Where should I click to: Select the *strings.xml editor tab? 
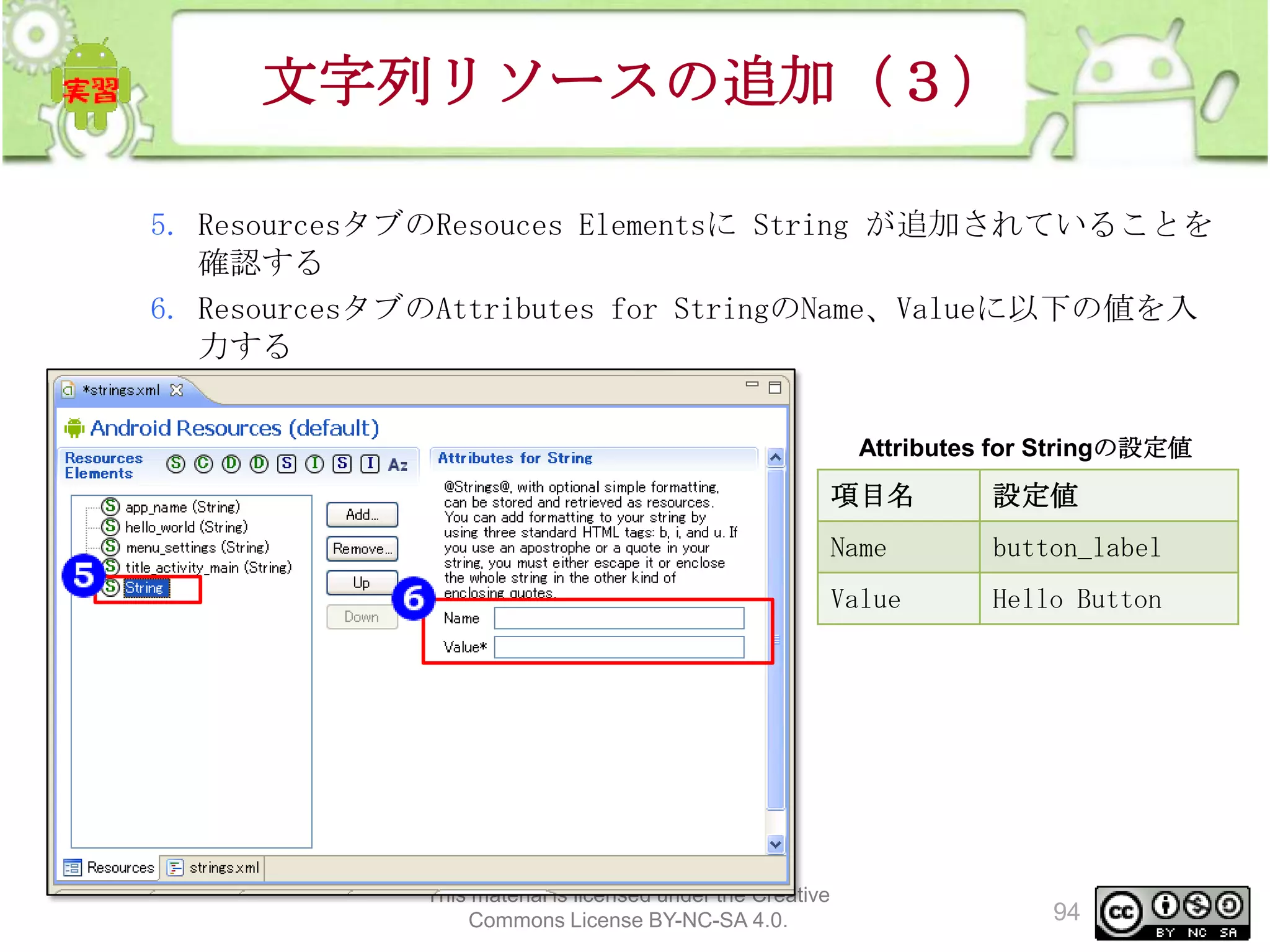point(121,390)
